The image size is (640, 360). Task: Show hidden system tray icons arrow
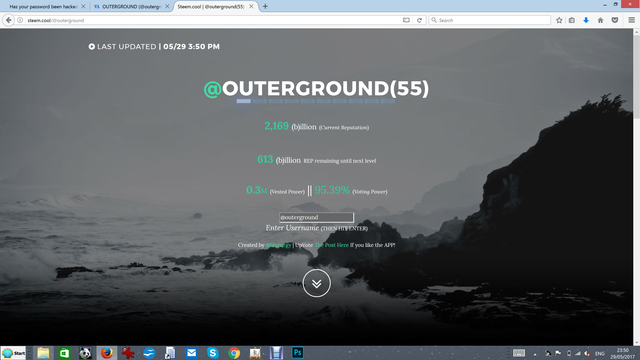pos(535,353)
